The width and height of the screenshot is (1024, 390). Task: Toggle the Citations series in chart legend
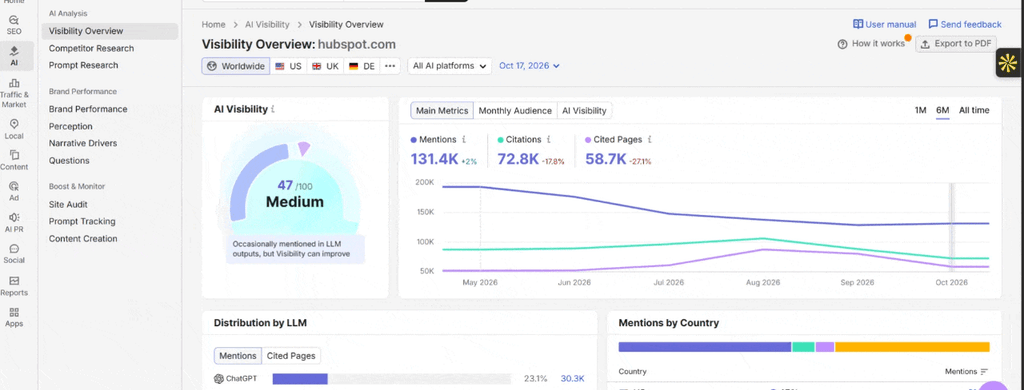tap(520, 139)
